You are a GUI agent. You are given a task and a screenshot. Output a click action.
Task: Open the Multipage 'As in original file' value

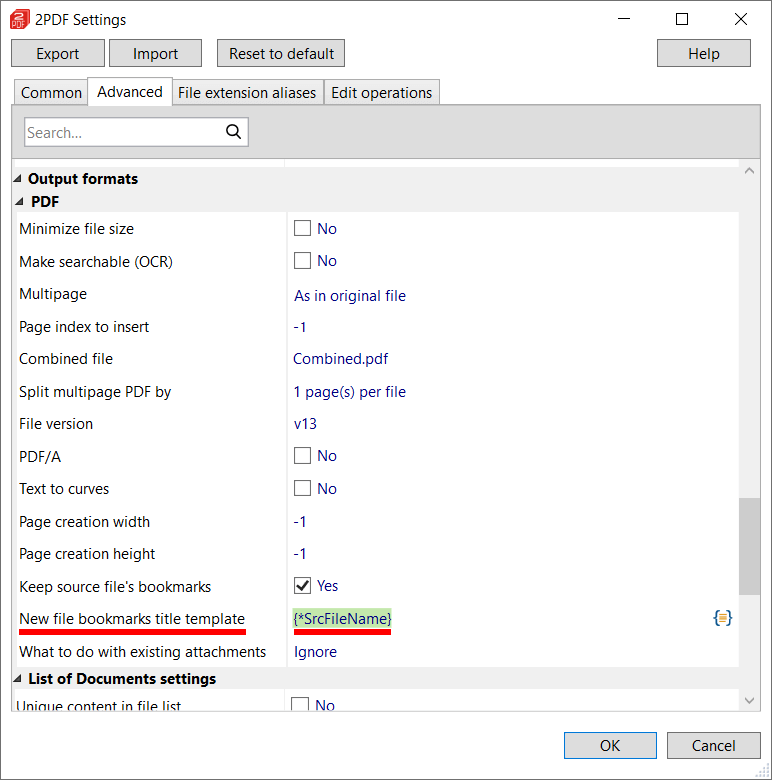[350, 295]
